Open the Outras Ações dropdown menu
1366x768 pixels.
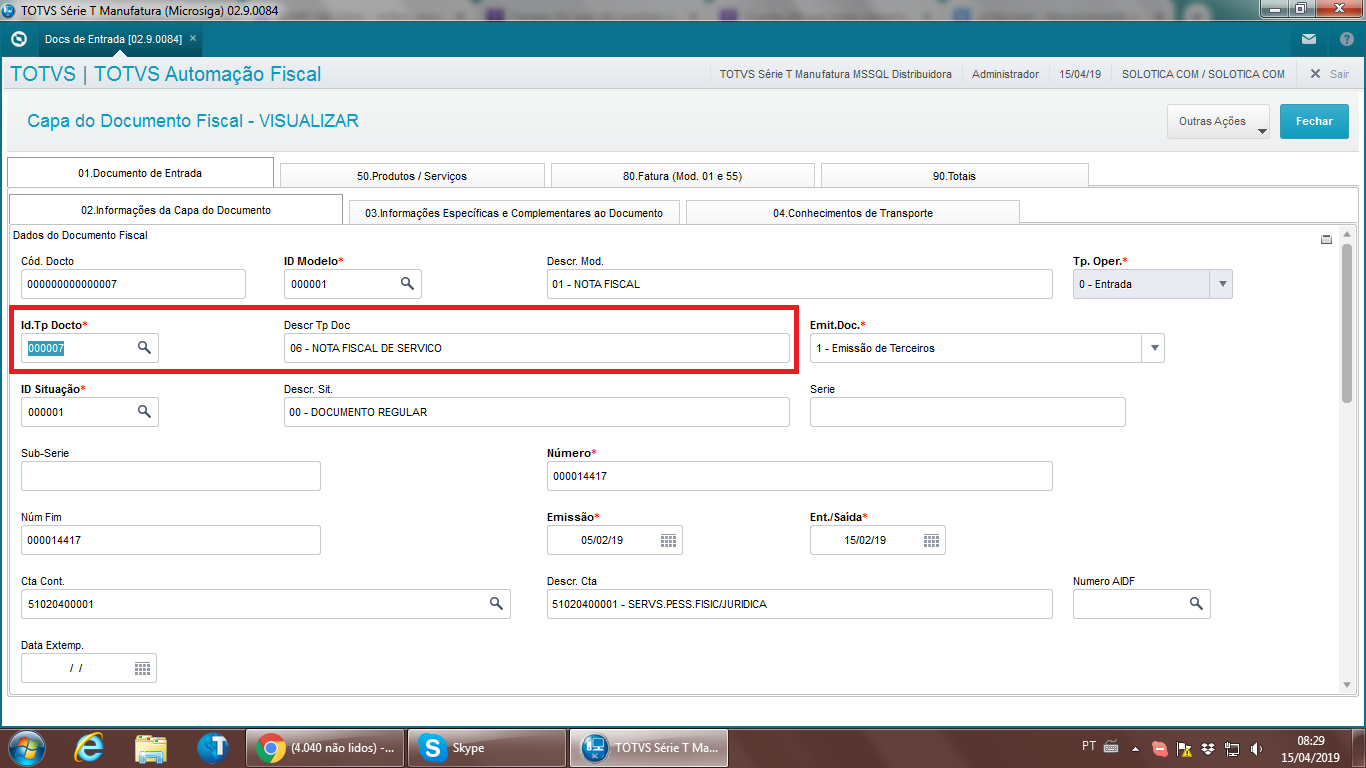coord(1218,122)
